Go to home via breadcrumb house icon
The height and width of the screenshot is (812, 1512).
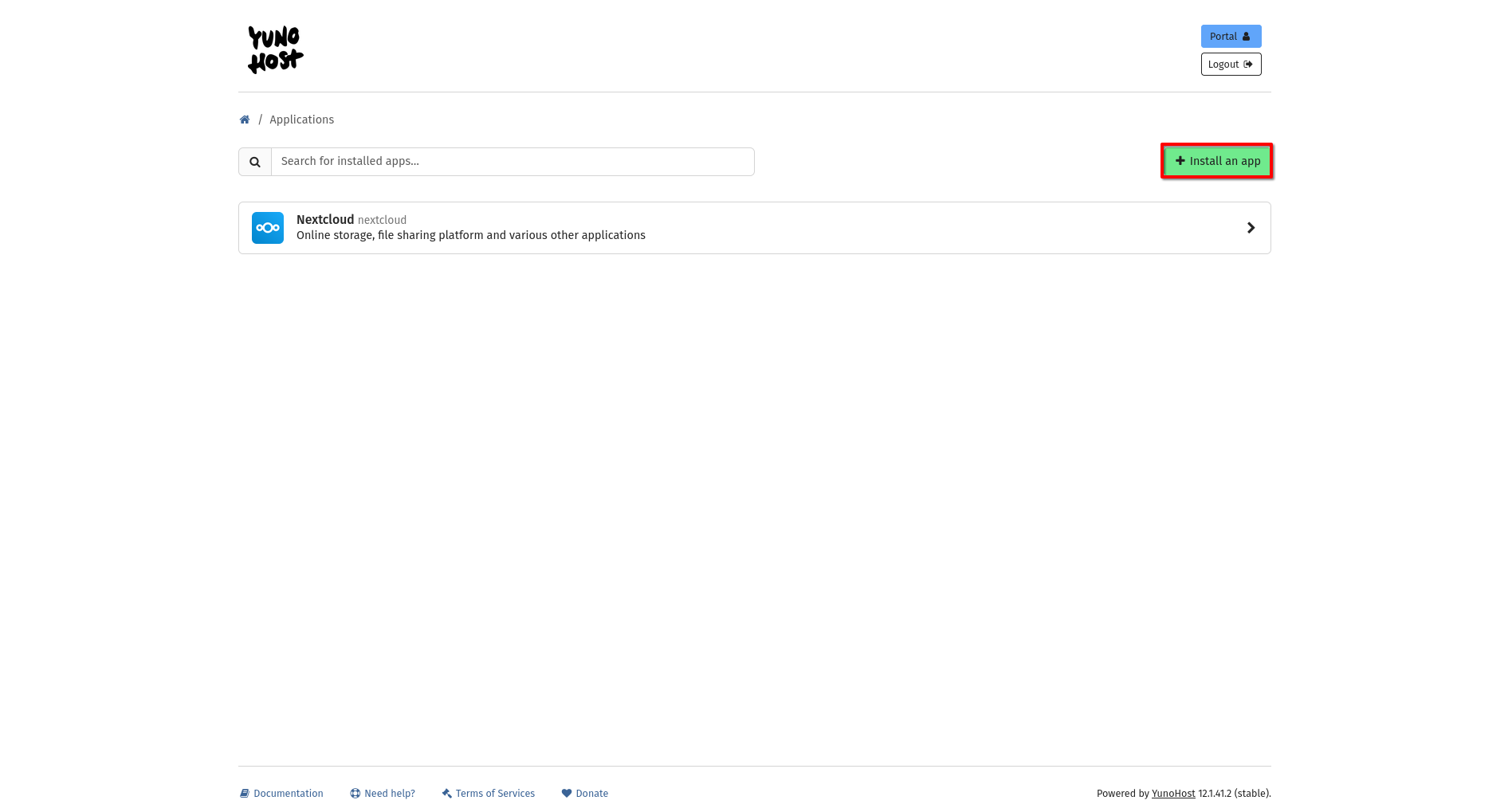[245, 120]
